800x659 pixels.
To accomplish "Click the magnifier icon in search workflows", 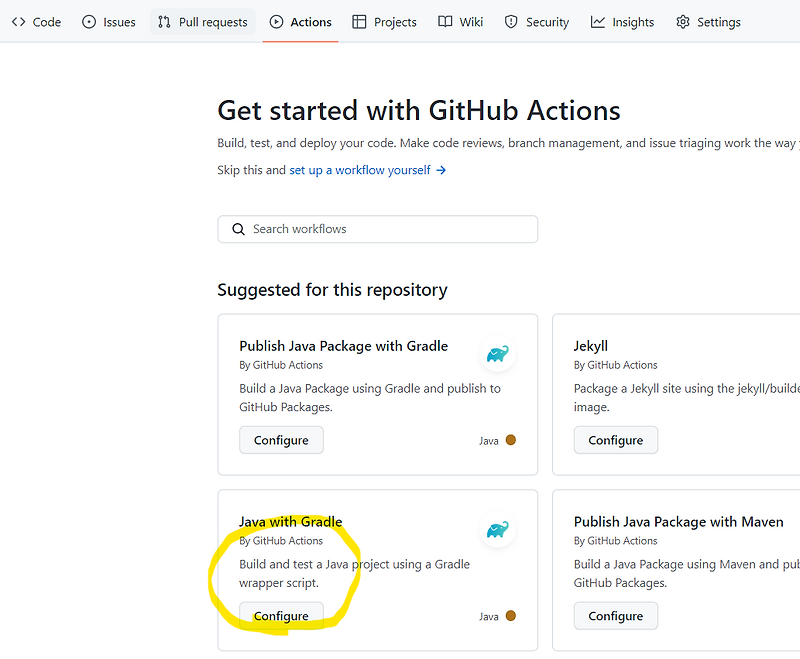I will [x=238, y=229].
